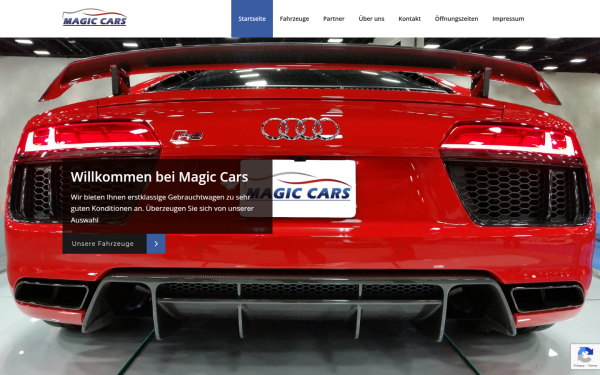
Task: View Öffnungszeiten page
Action: tap(456, 19)
